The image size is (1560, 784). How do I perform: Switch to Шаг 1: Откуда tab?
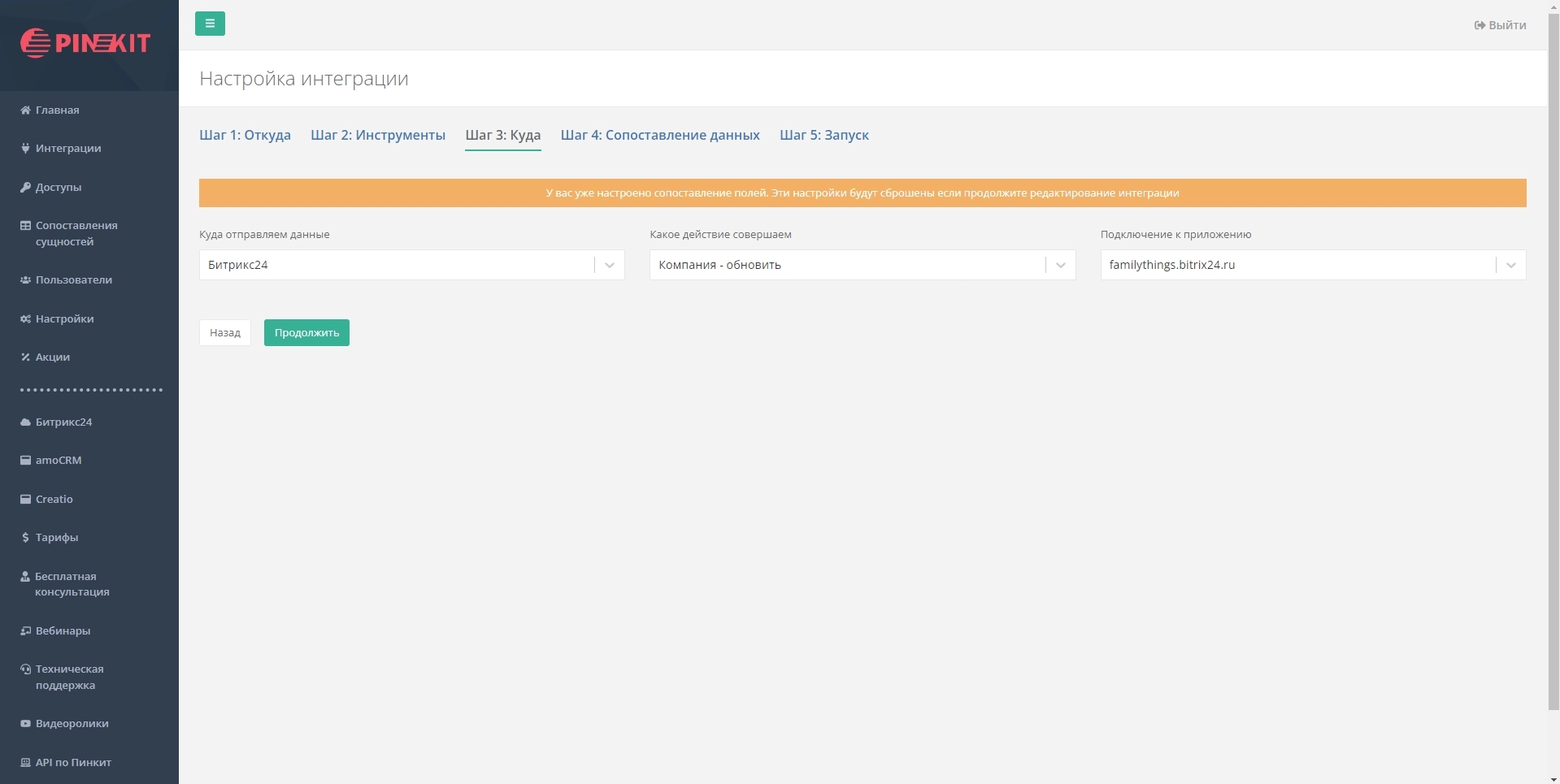(245, 136)
